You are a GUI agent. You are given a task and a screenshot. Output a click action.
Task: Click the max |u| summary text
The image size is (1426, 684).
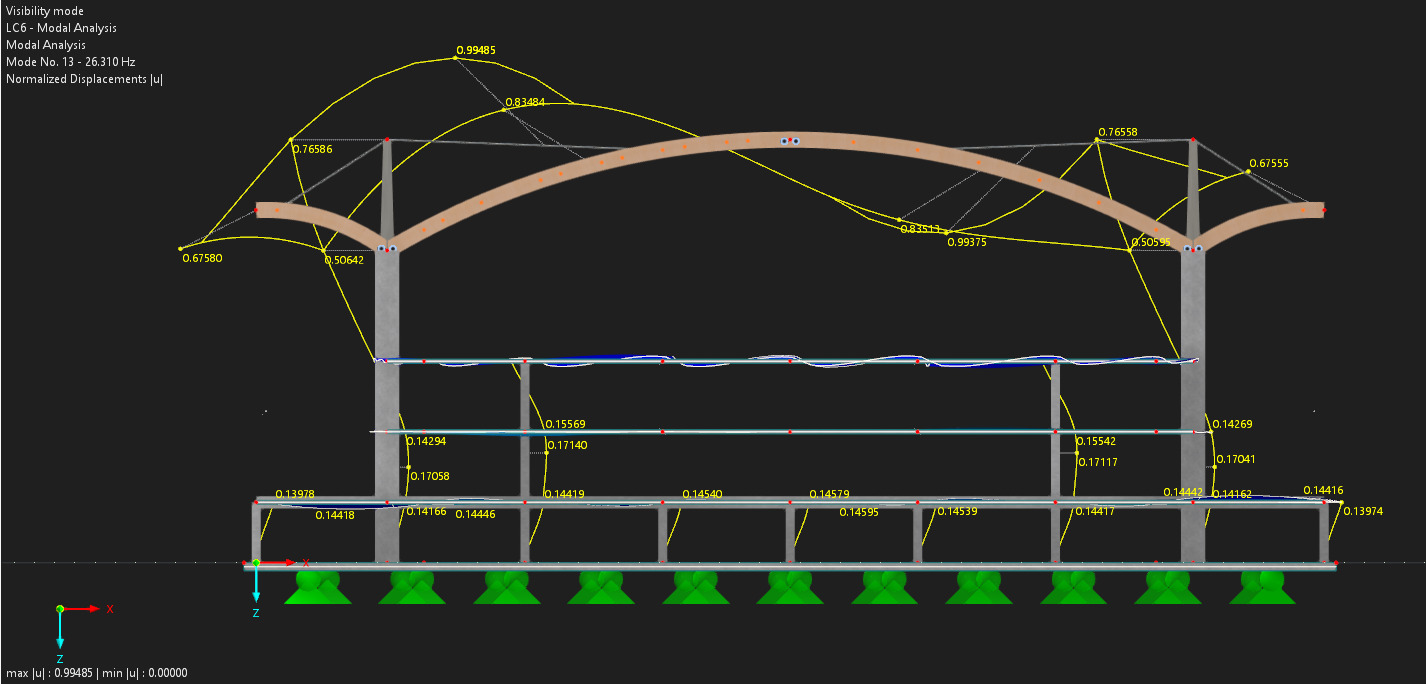point(96,673)
